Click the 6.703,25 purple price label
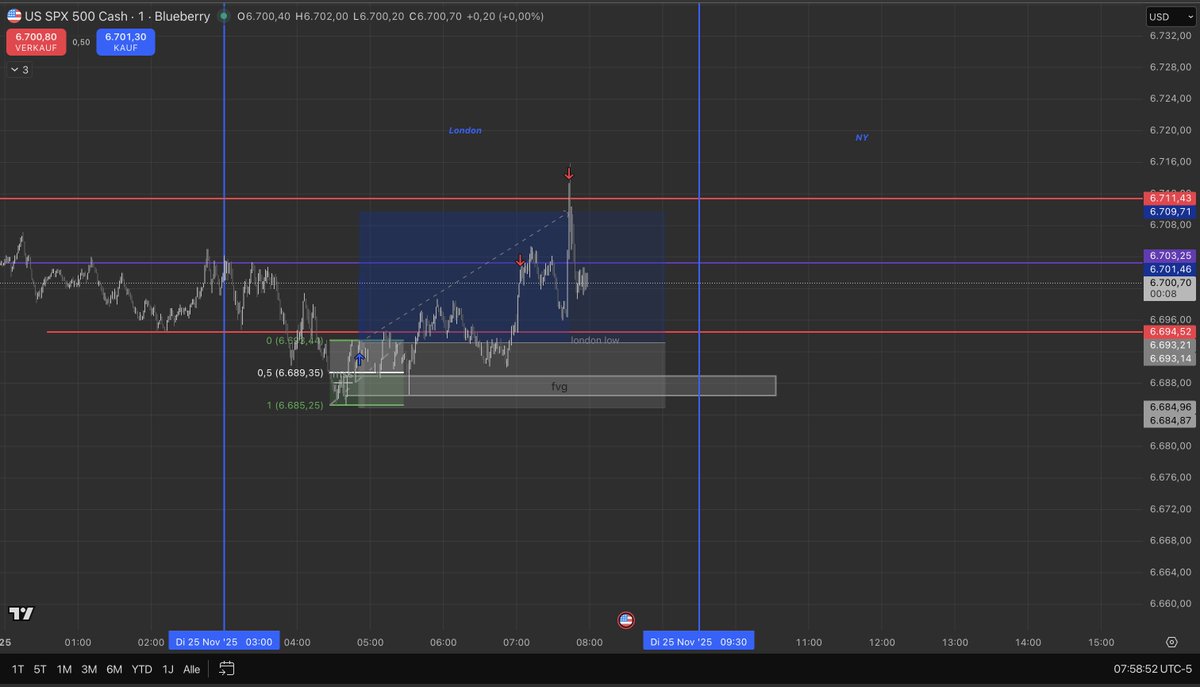This screenshot has width=1200, height=687. point(1170,256)
